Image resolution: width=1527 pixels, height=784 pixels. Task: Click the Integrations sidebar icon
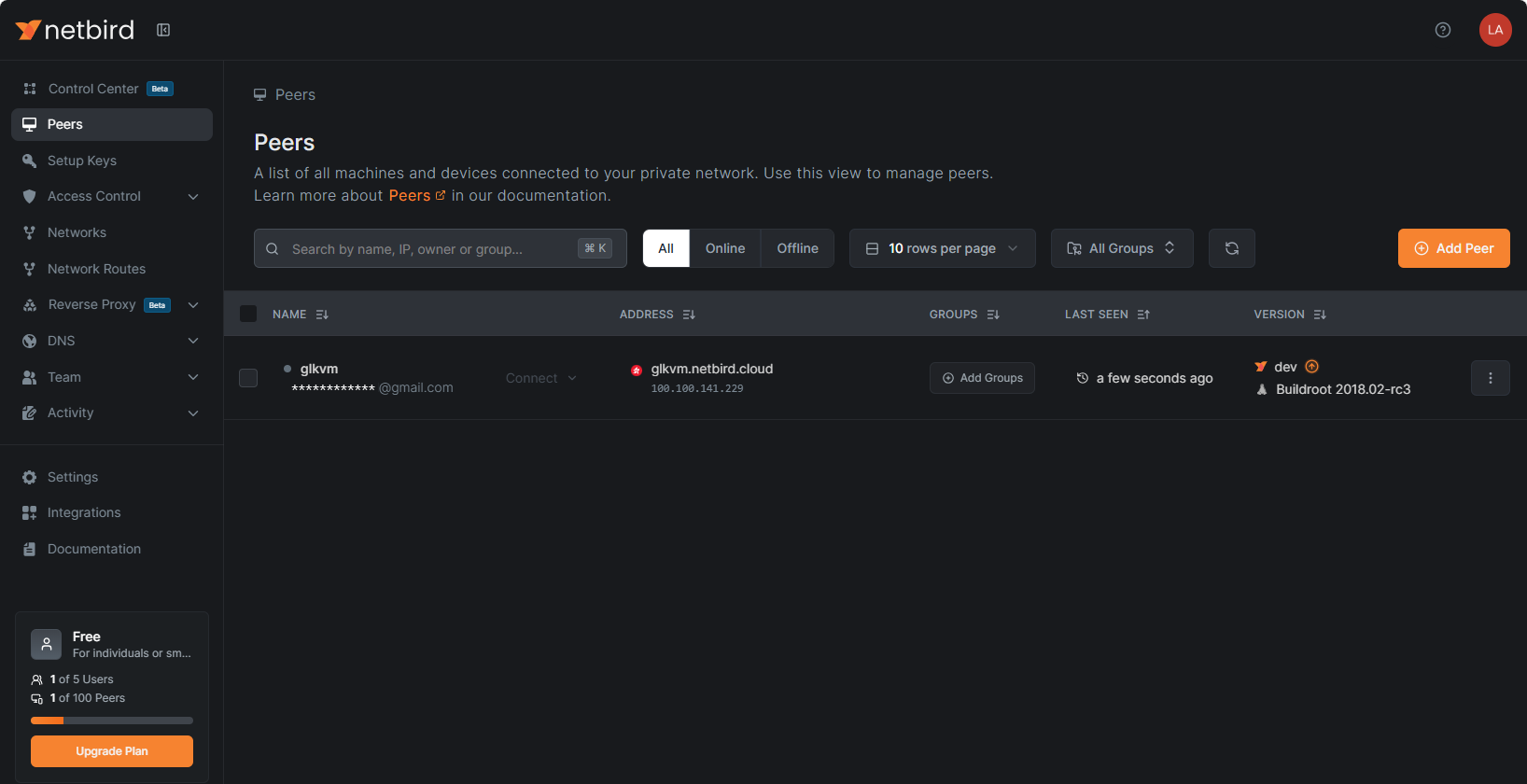coord(30,512)
